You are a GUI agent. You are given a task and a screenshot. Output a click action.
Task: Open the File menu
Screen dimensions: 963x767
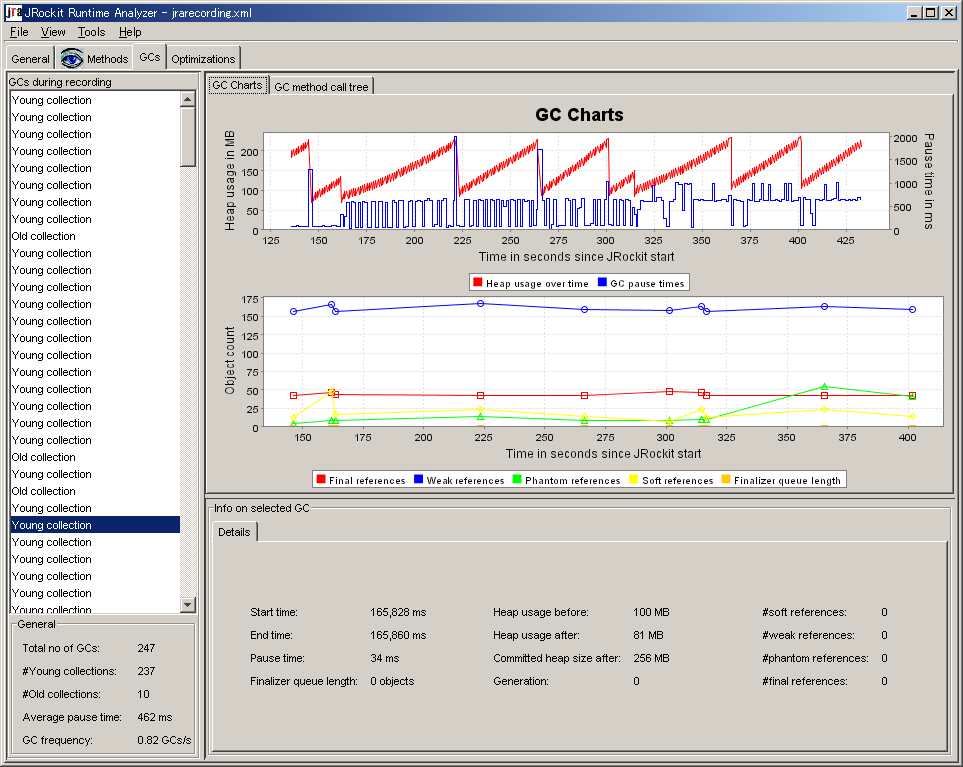19,32
